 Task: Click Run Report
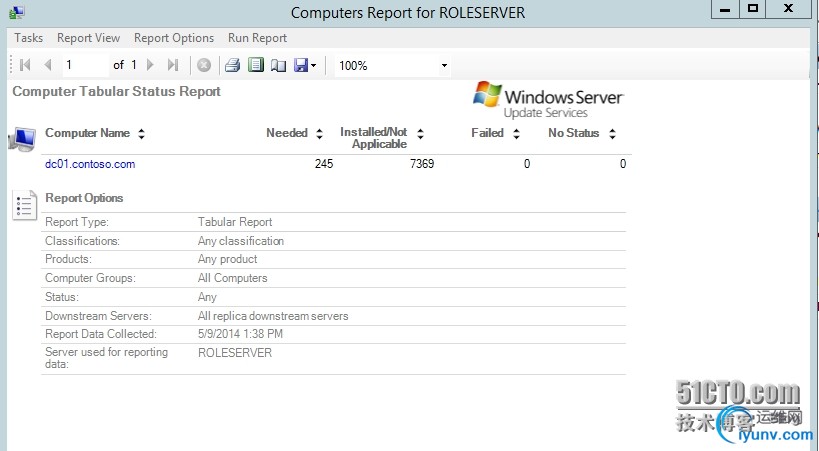[x=258, y=38]
